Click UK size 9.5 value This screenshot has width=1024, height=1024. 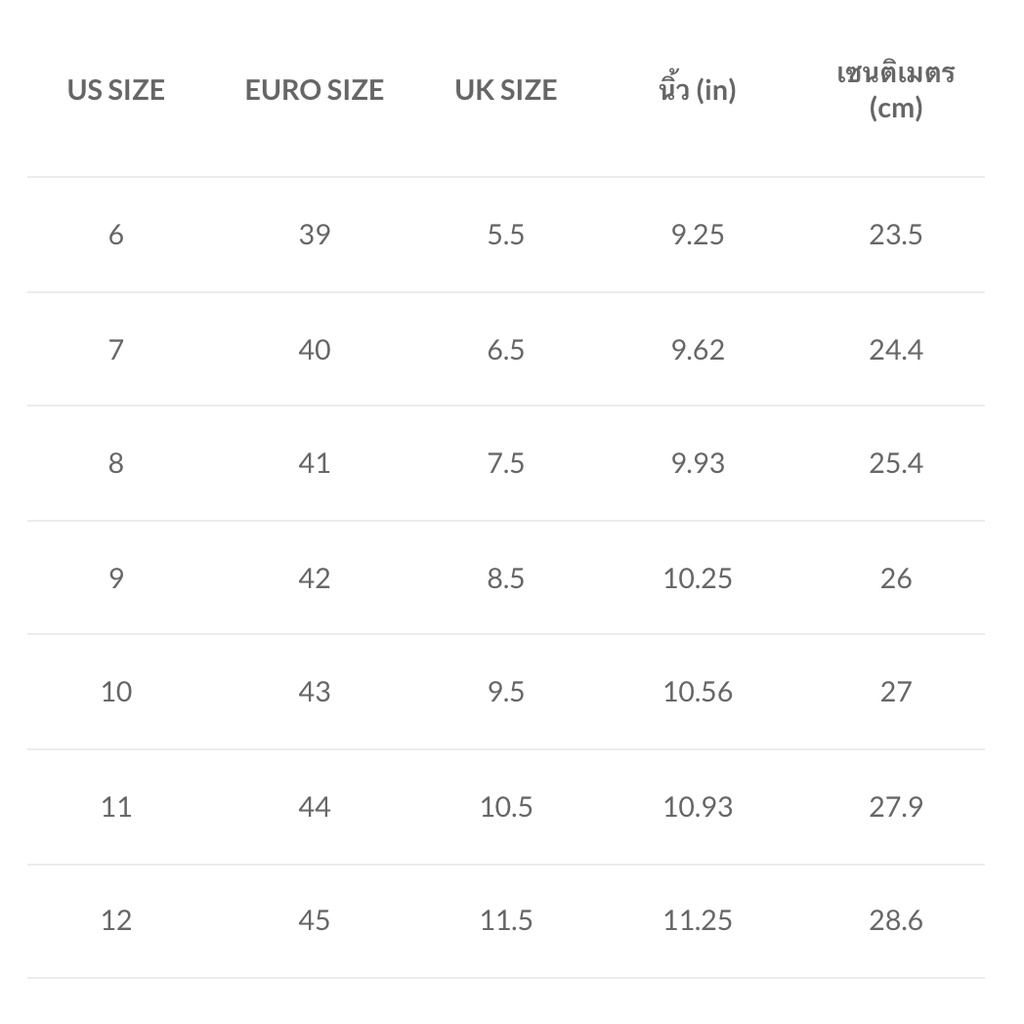click(505, 692)
